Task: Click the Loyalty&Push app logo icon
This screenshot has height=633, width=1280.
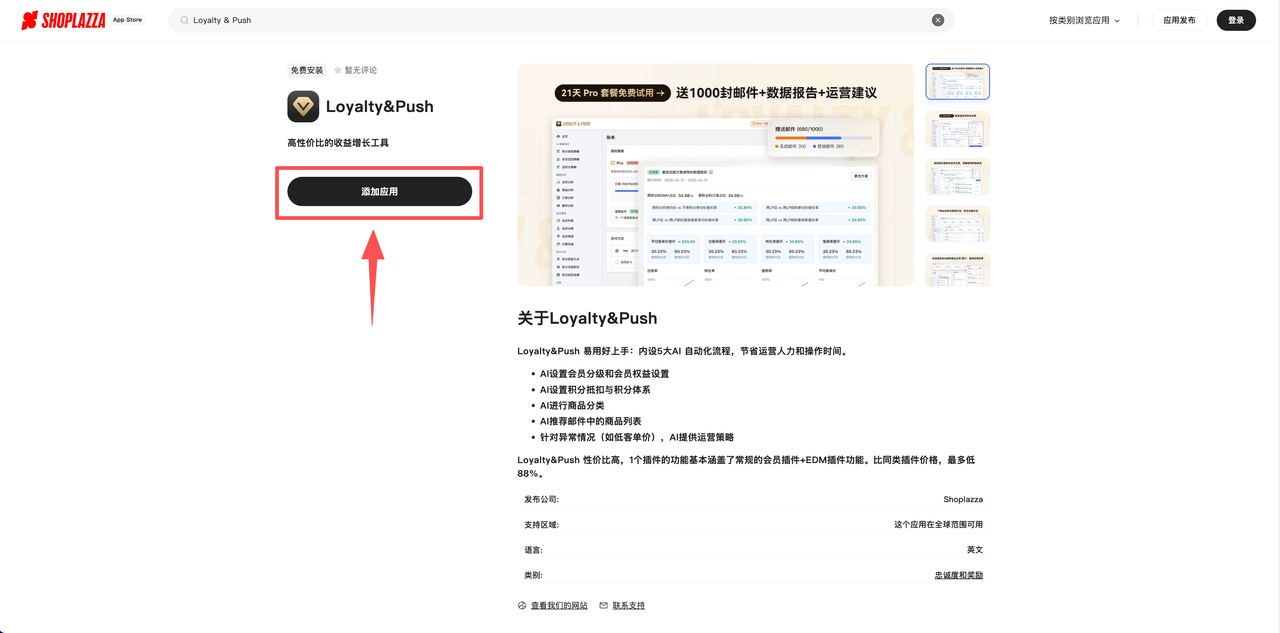Action: click(303, 106)
